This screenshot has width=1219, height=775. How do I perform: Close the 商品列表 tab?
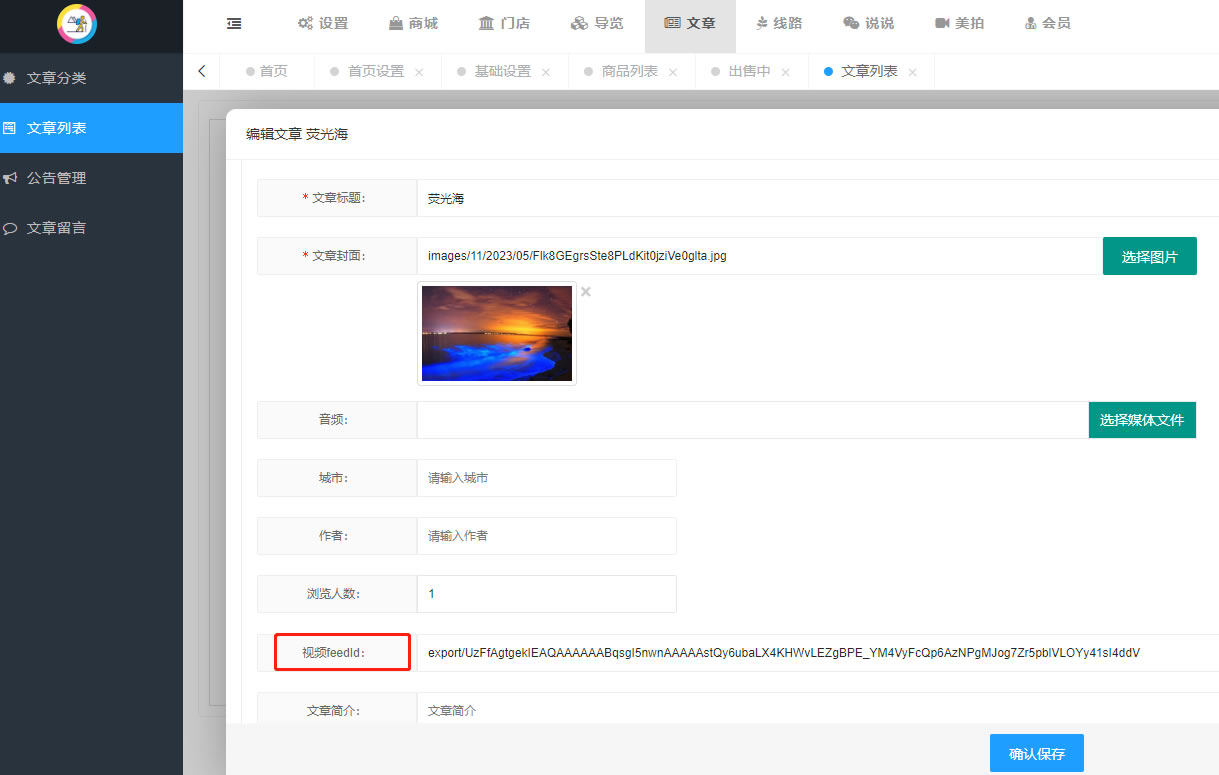673,72
